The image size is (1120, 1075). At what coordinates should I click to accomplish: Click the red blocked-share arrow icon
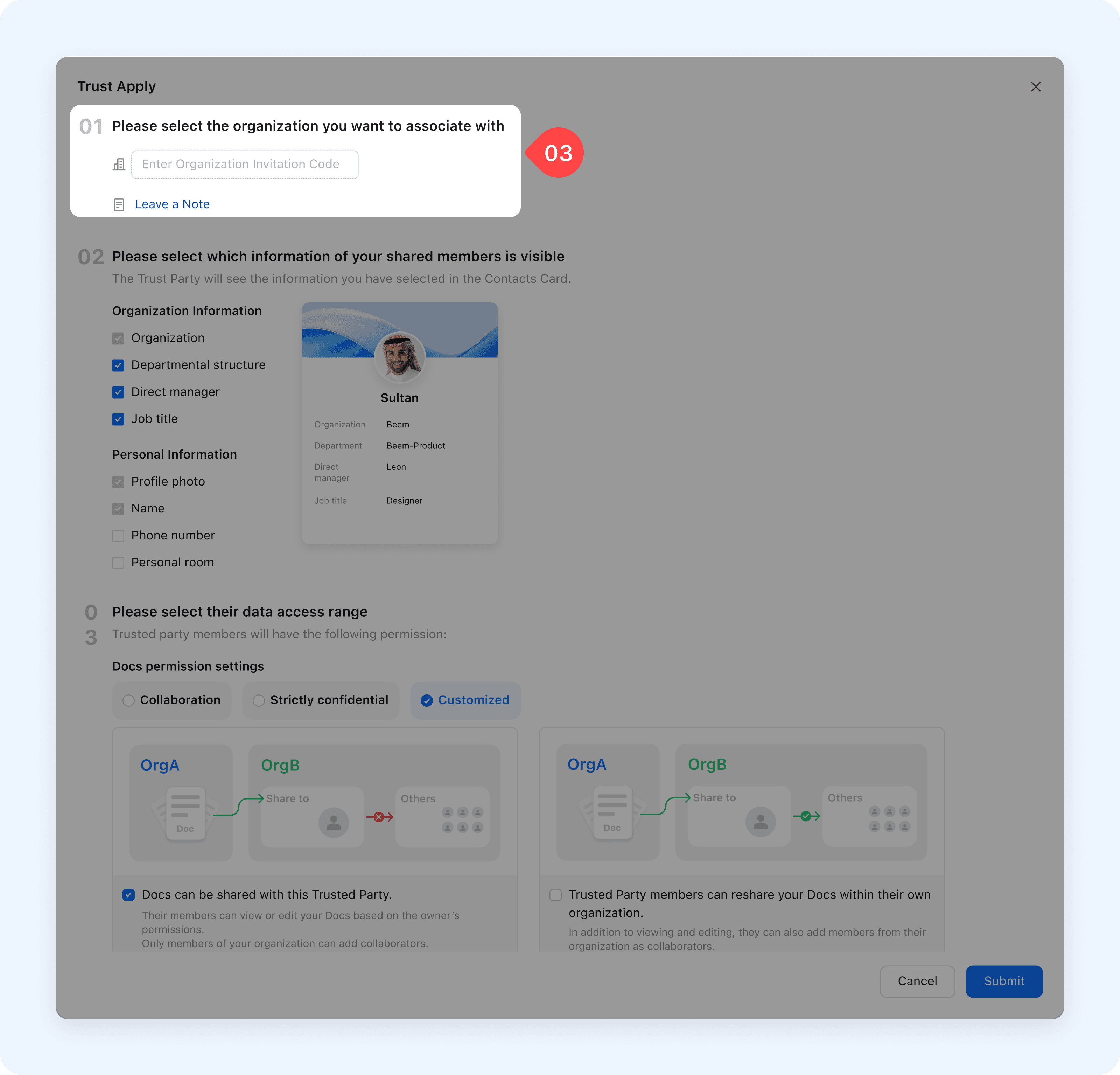[x=379, y=817]
